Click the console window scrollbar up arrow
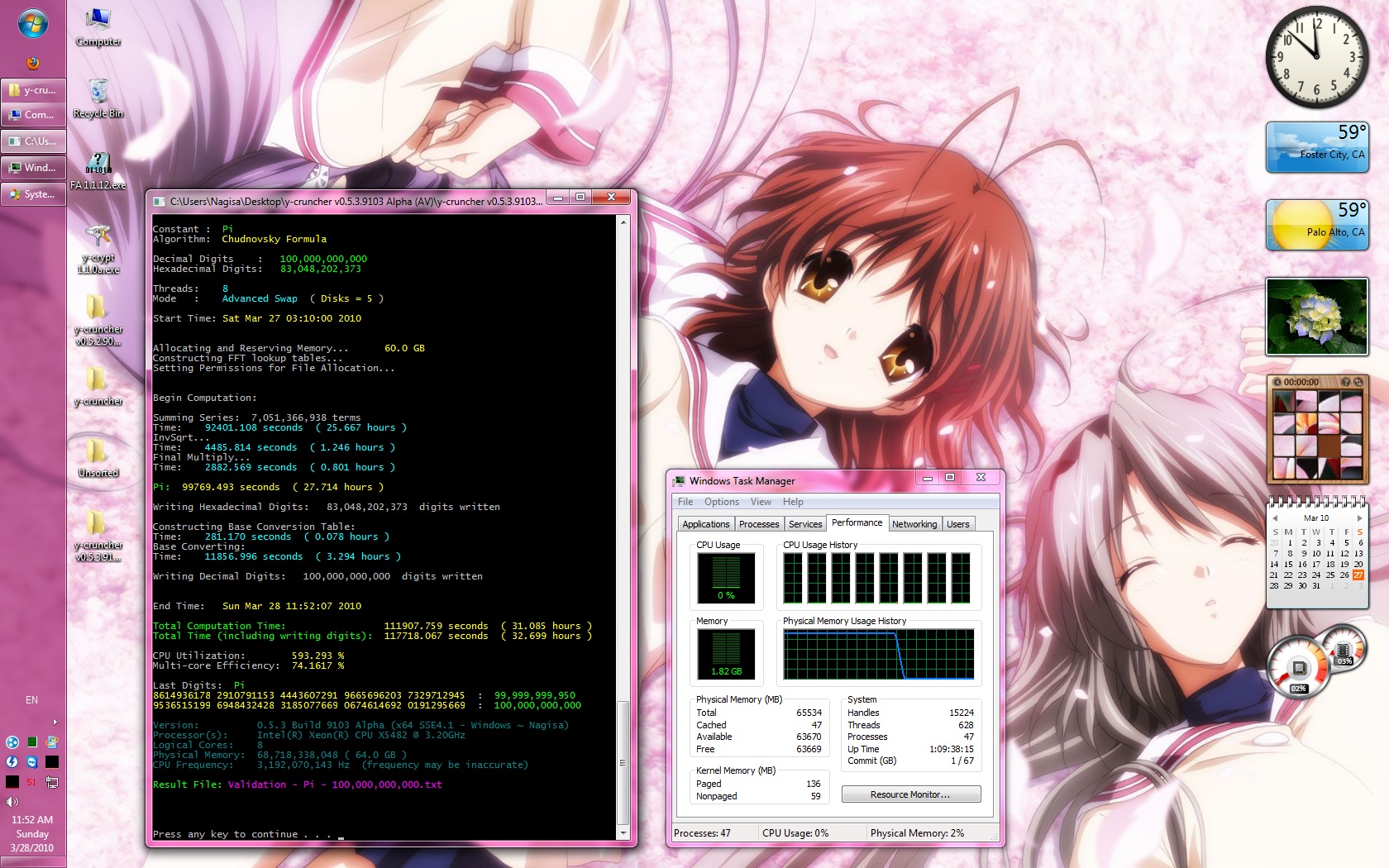This screenshot has width=1389, height=868. [x=623, y=222]
